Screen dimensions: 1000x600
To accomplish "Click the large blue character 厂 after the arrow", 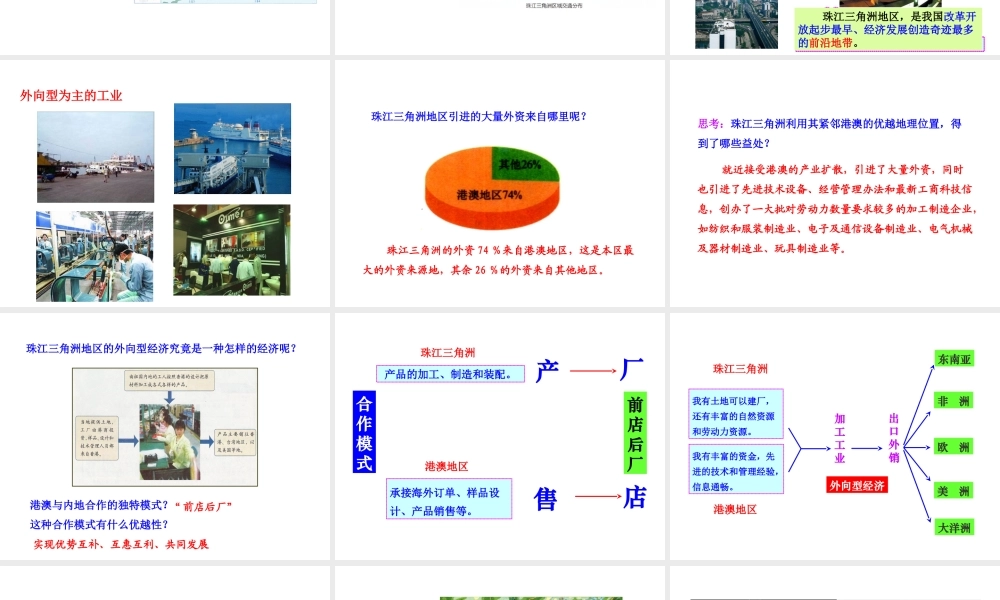I will pos(632,369).
